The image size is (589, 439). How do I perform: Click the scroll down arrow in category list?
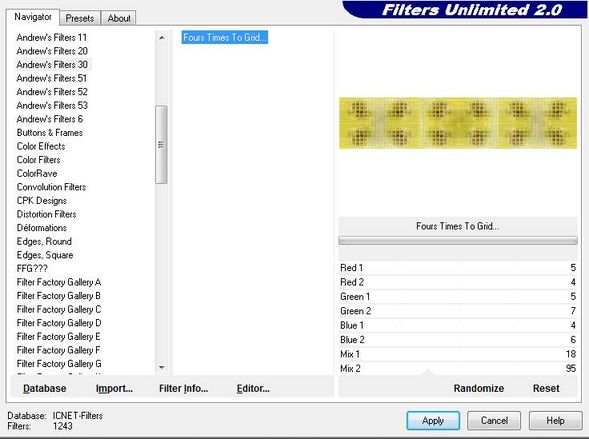pos(162,367)
